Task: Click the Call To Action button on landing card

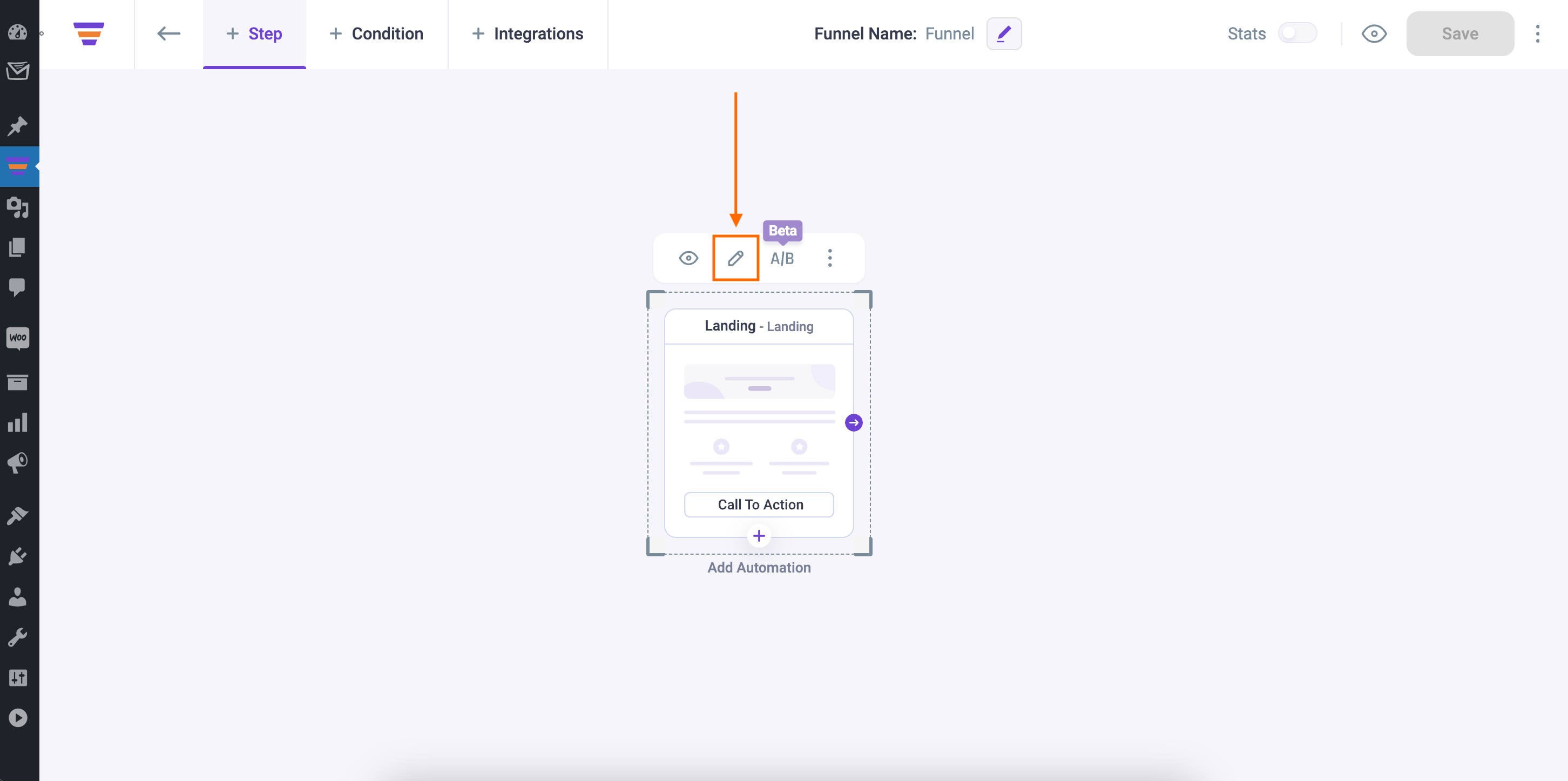Action: 759,504
